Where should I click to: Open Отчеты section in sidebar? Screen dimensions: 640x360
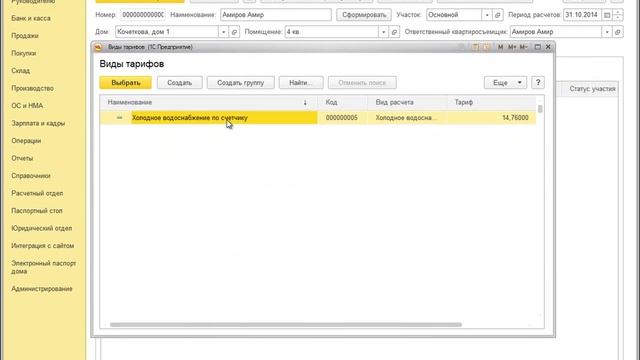[22, 158]
